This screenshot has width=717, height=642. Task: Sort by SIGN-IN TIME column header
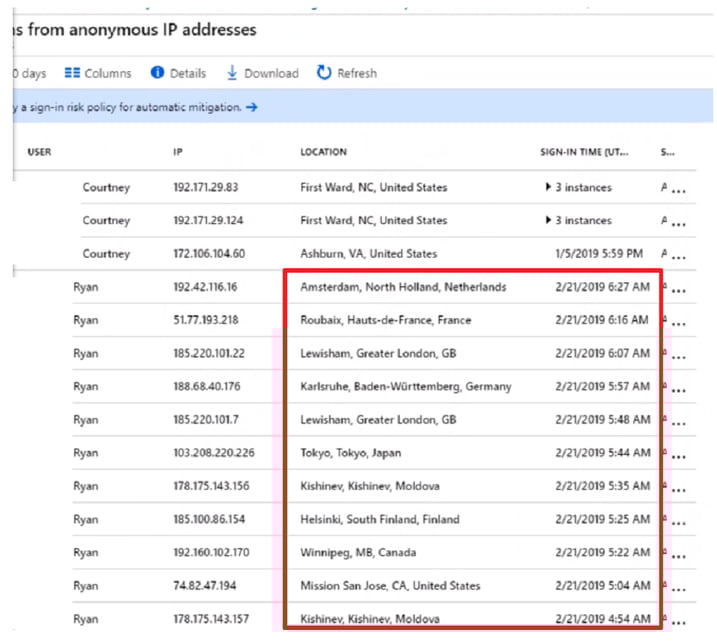[584, 152]
